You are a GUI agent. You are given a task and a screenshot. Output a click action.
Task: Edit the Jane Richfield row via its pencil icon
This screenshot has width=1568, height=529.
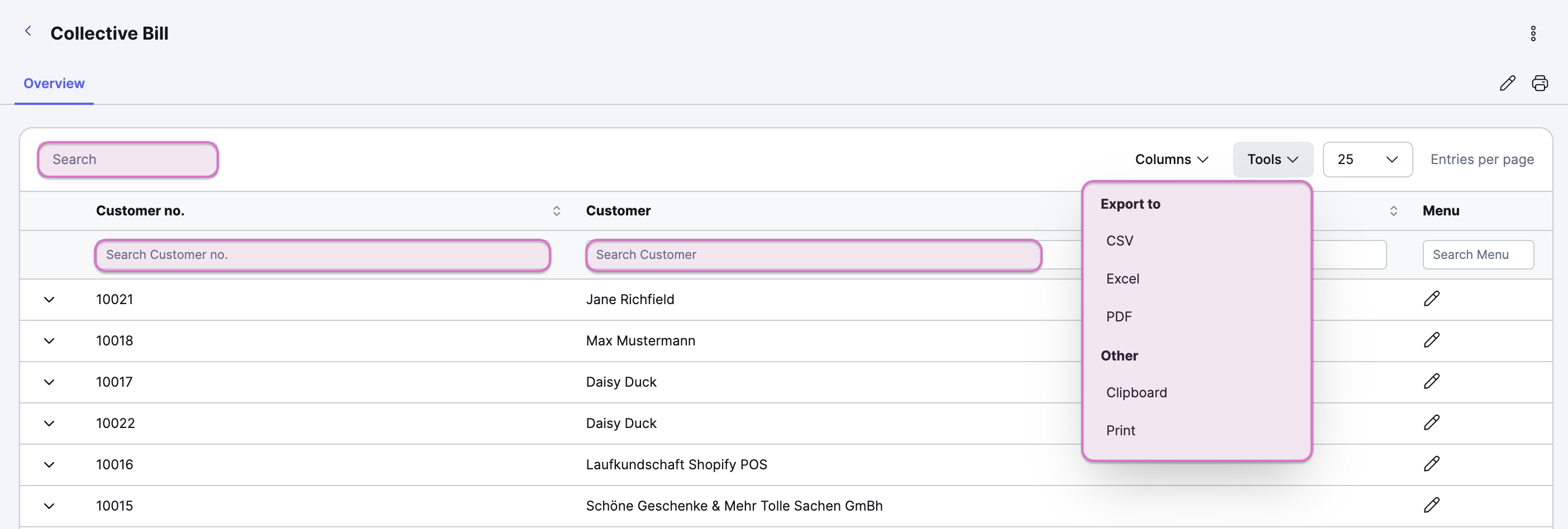1432,299
